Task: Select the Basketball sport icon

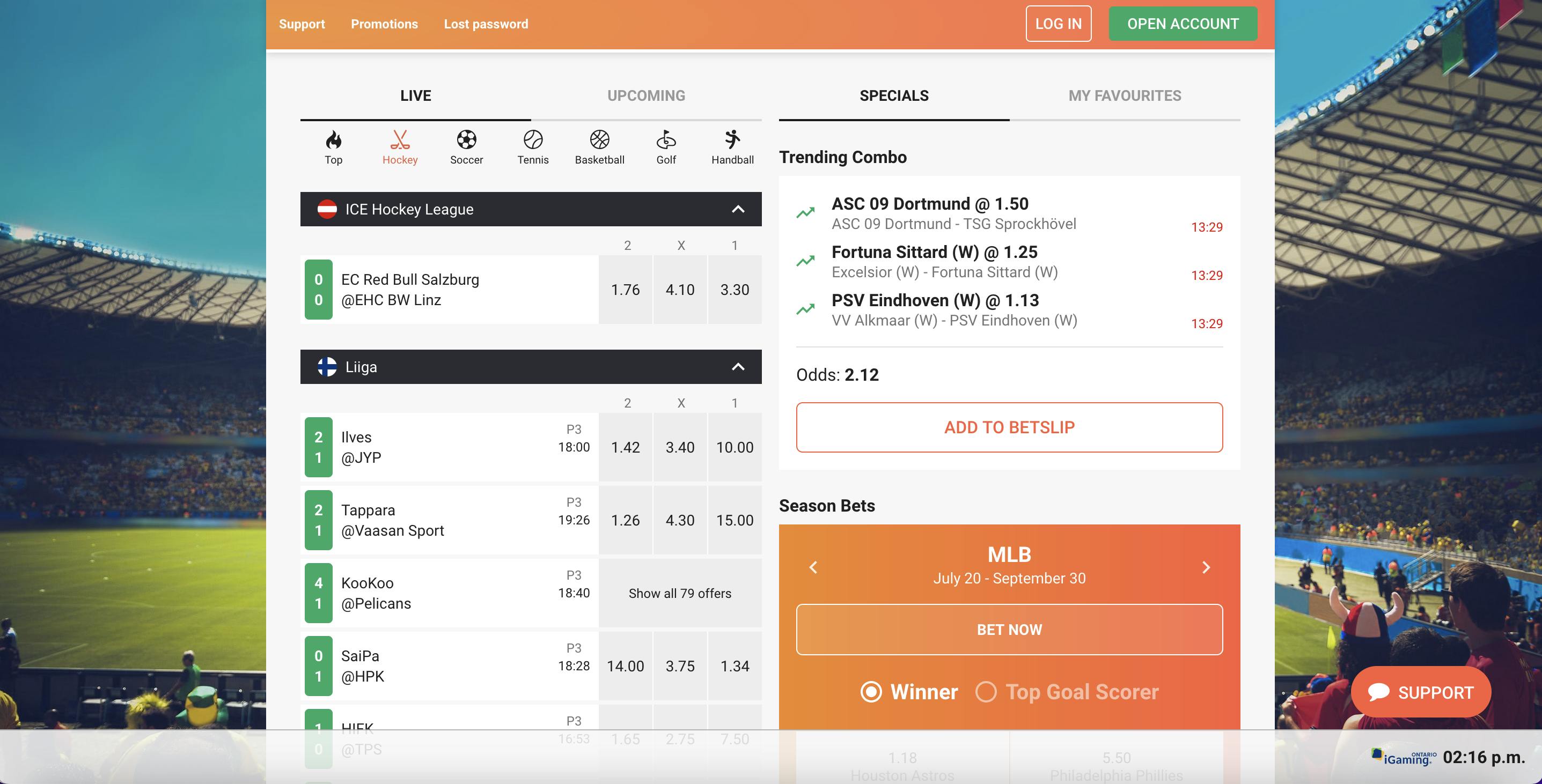Action: tap(599, 140)
